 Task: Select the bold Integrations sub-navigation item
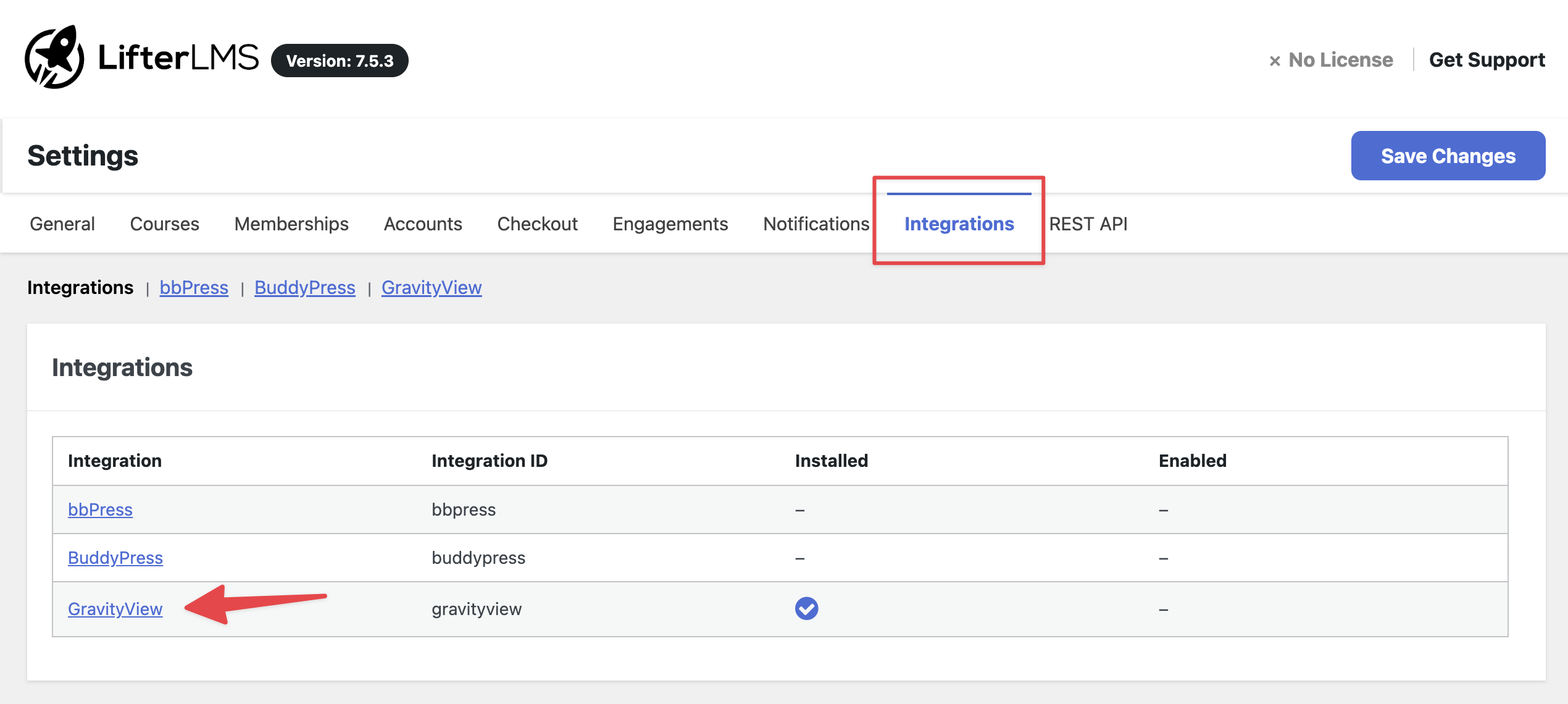(80, 288)
